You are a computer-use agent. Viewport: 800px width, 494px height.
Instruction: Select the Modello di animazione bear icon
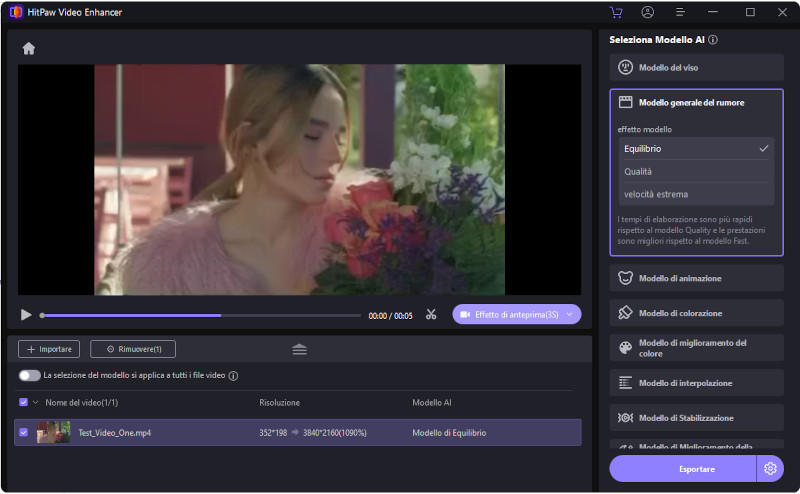[625, 278]
